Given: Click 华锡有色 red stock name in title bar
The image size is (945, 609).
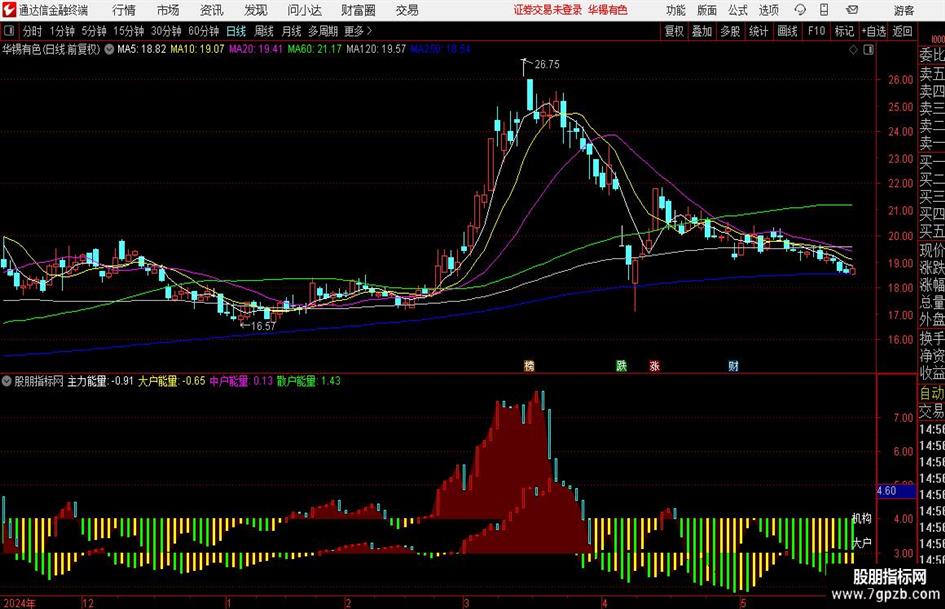Looking at the screenshot, I should point(608,10).
